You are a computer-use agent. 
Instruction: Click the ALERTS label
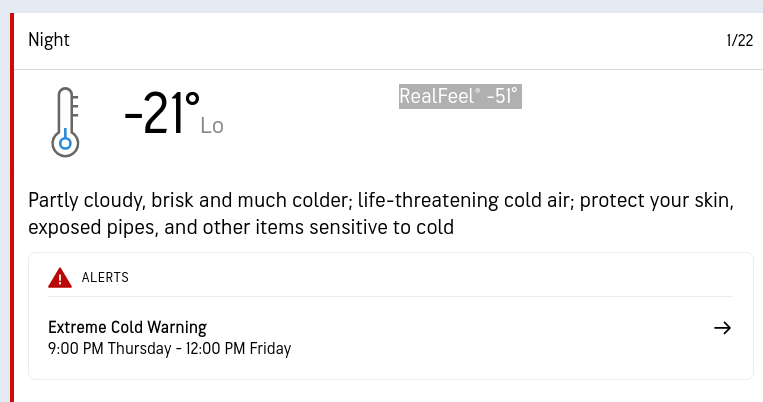tap(105, 277)
